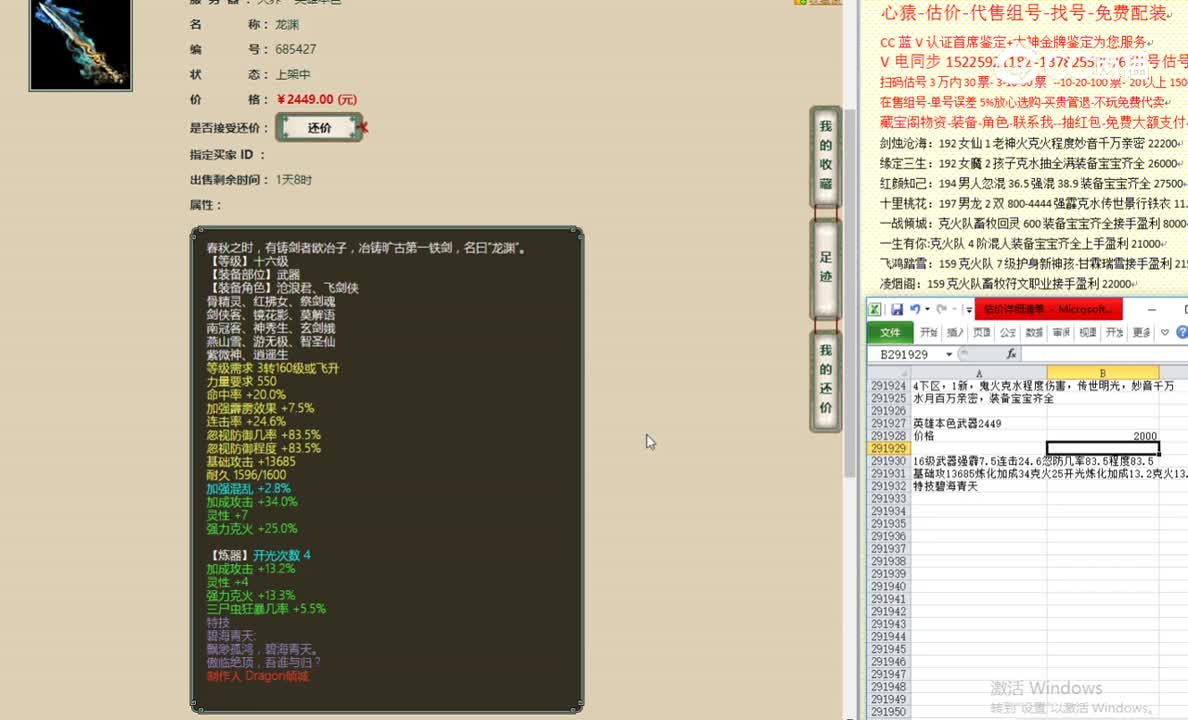Click the 还价 counter-offer button
The height and width of the screenshot is (720, 1188).
[x=319, y=128]
